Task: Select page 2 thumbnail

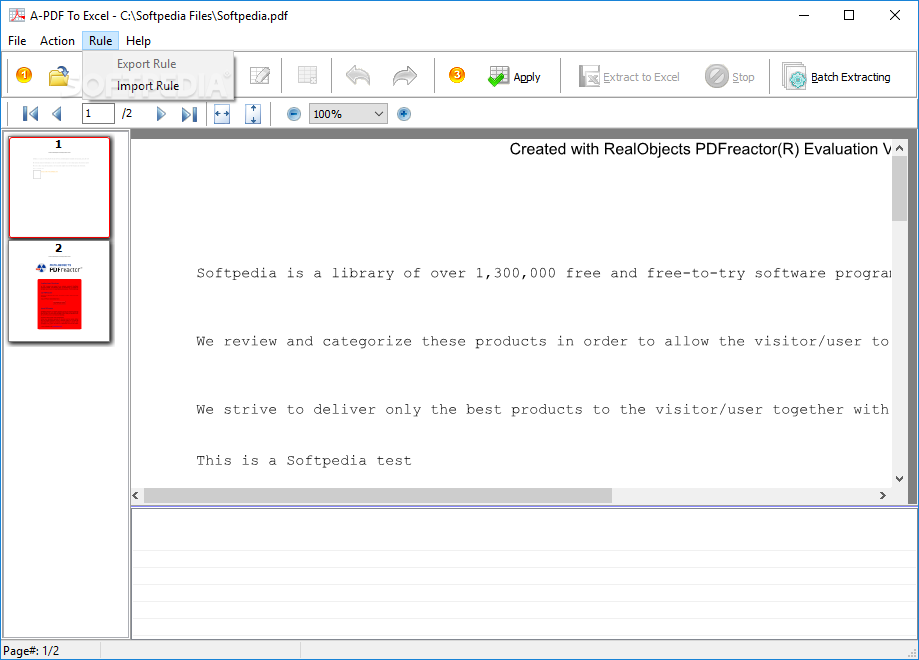Action: 59,291
